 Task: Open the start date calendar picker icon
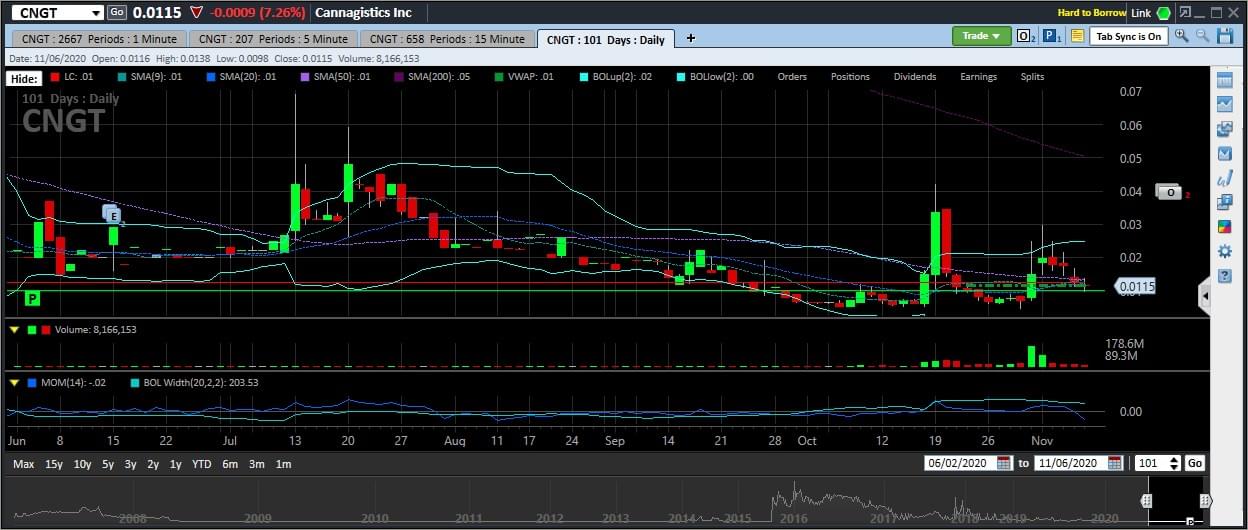coord(1003,464)
